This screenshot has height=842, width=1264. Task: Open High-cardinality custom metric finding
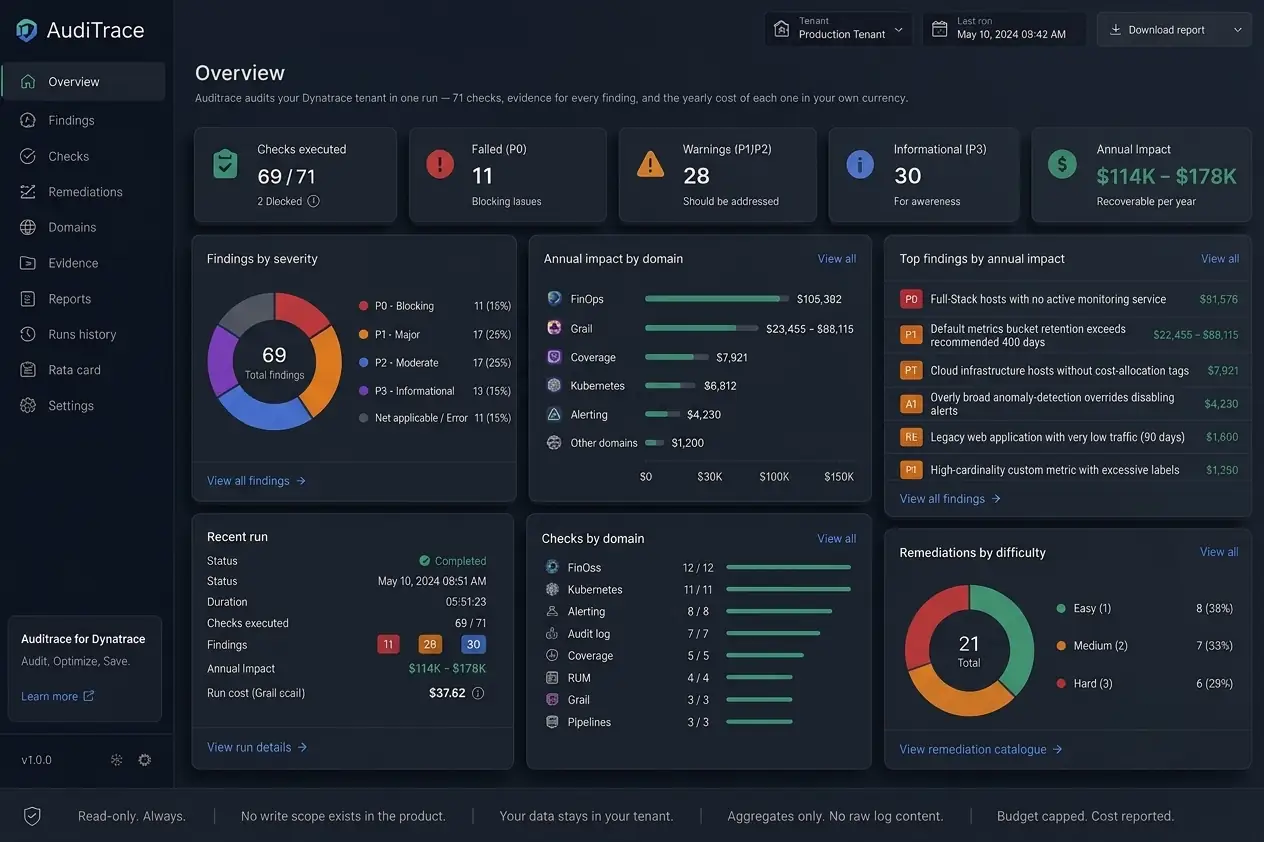pos(1069,469)
